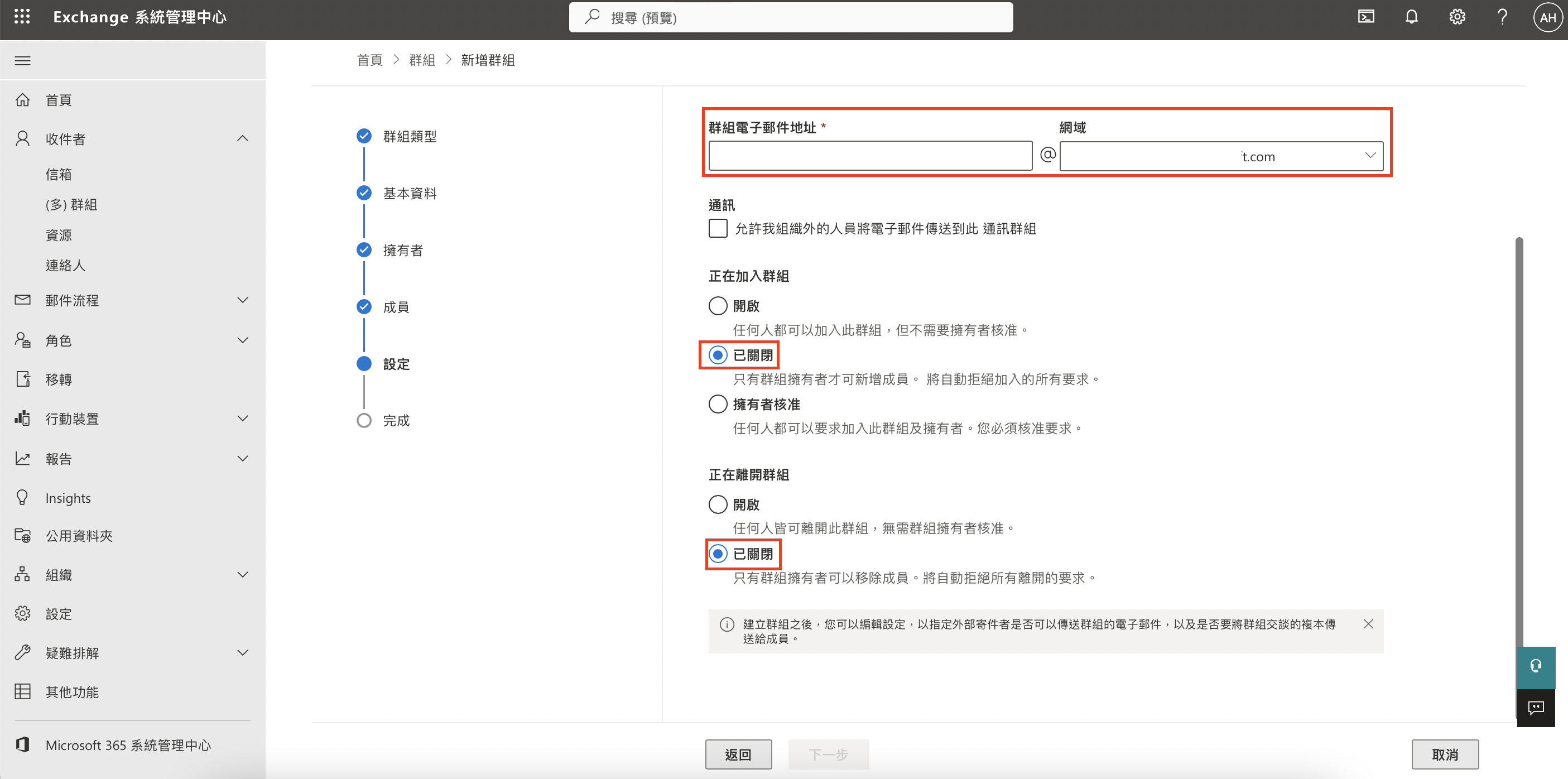
Task: Click the 收件者 person icon
Action: tap(22, 139)
